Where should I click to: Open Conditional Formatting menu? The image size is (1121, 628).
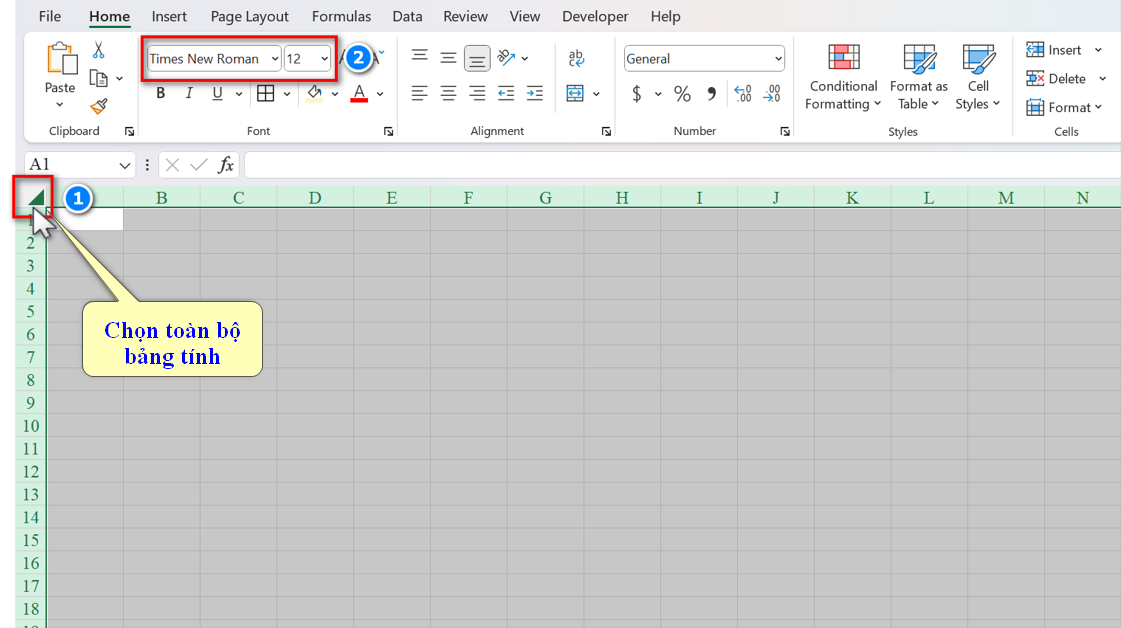(843, 78)
